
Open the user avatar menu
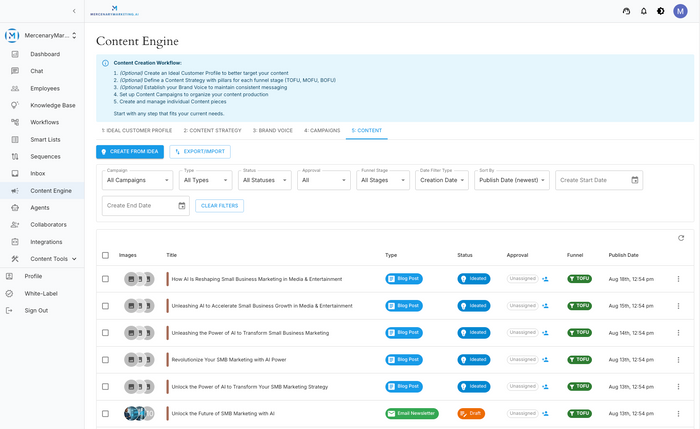point(681,11)
